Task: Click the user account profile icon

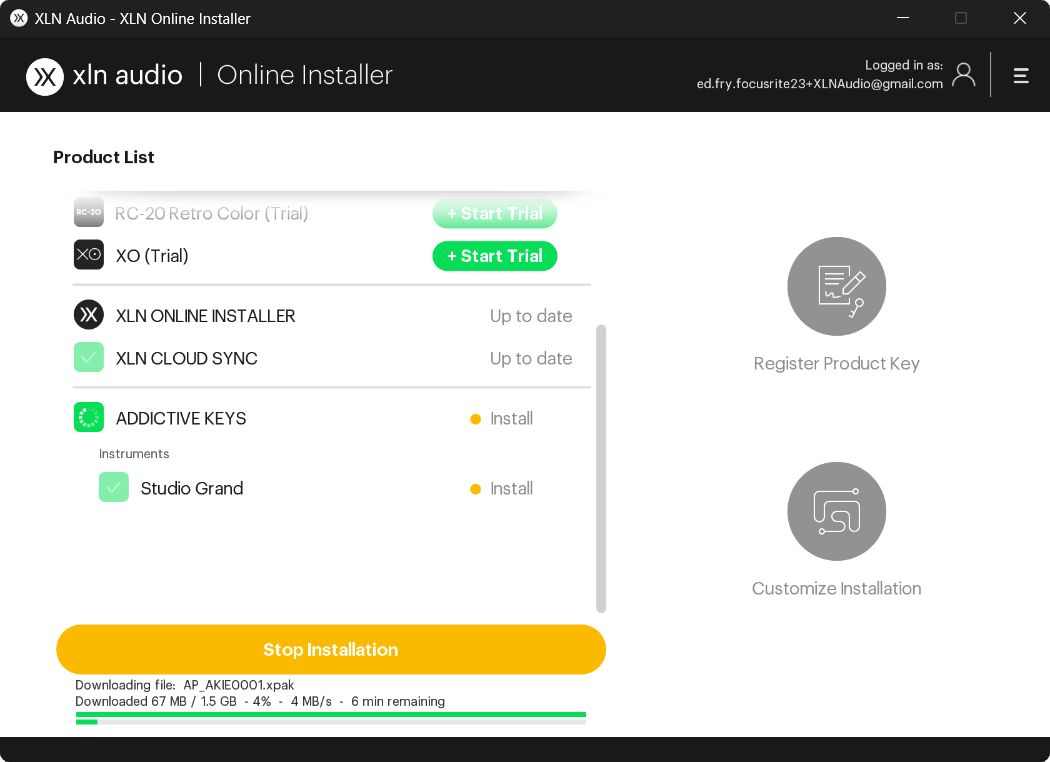Action: point(964,74)
